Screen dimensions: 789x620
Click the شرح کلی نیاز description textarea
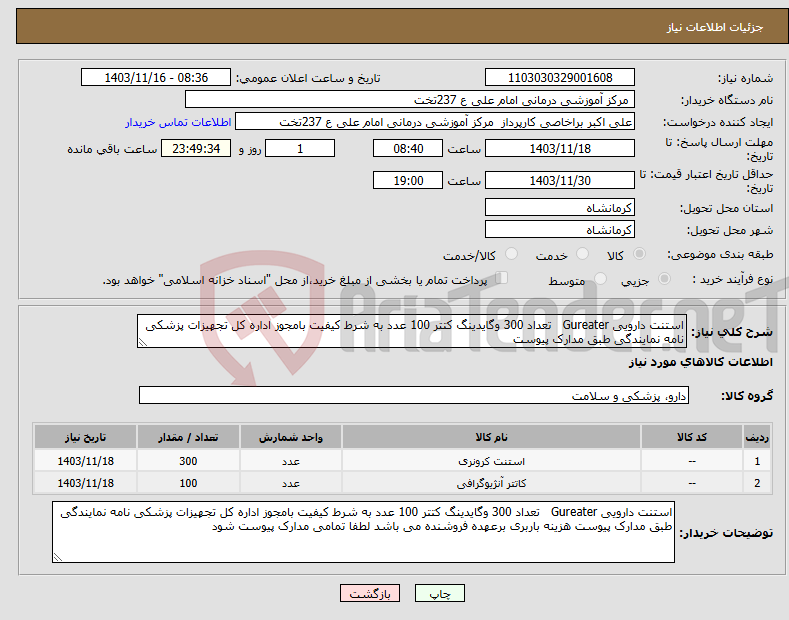tap(412, 331)
